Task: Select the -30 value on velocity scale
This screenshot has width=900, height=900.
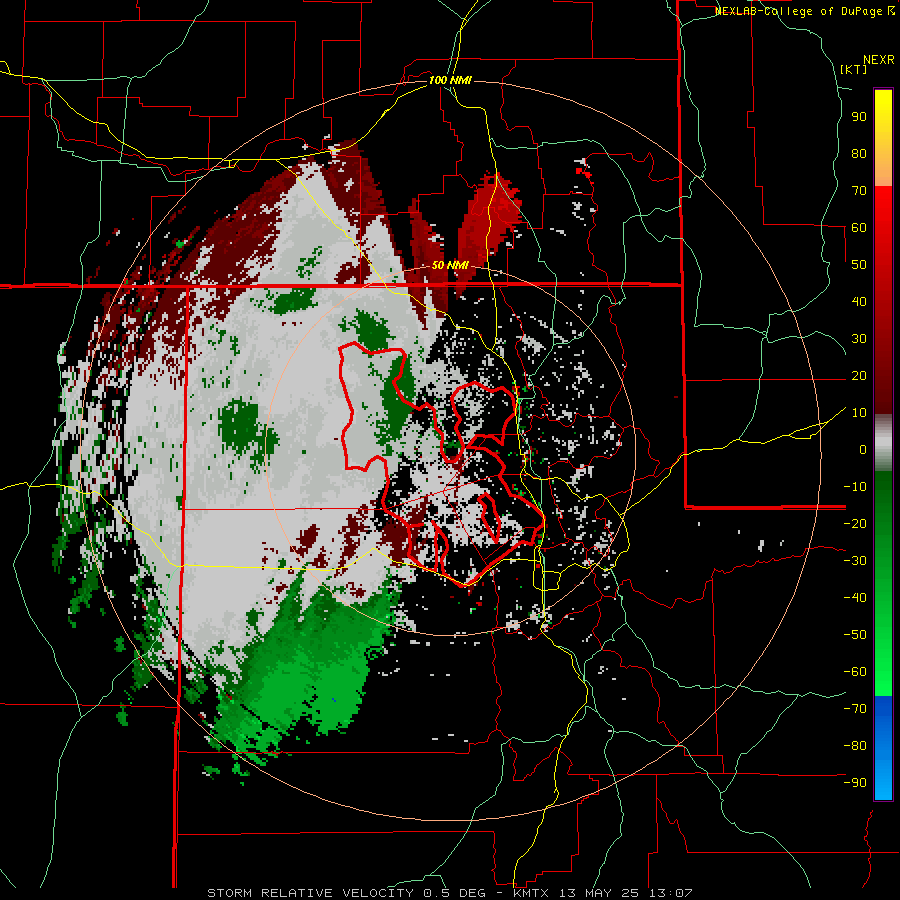Action: click(x=855, y=561)
